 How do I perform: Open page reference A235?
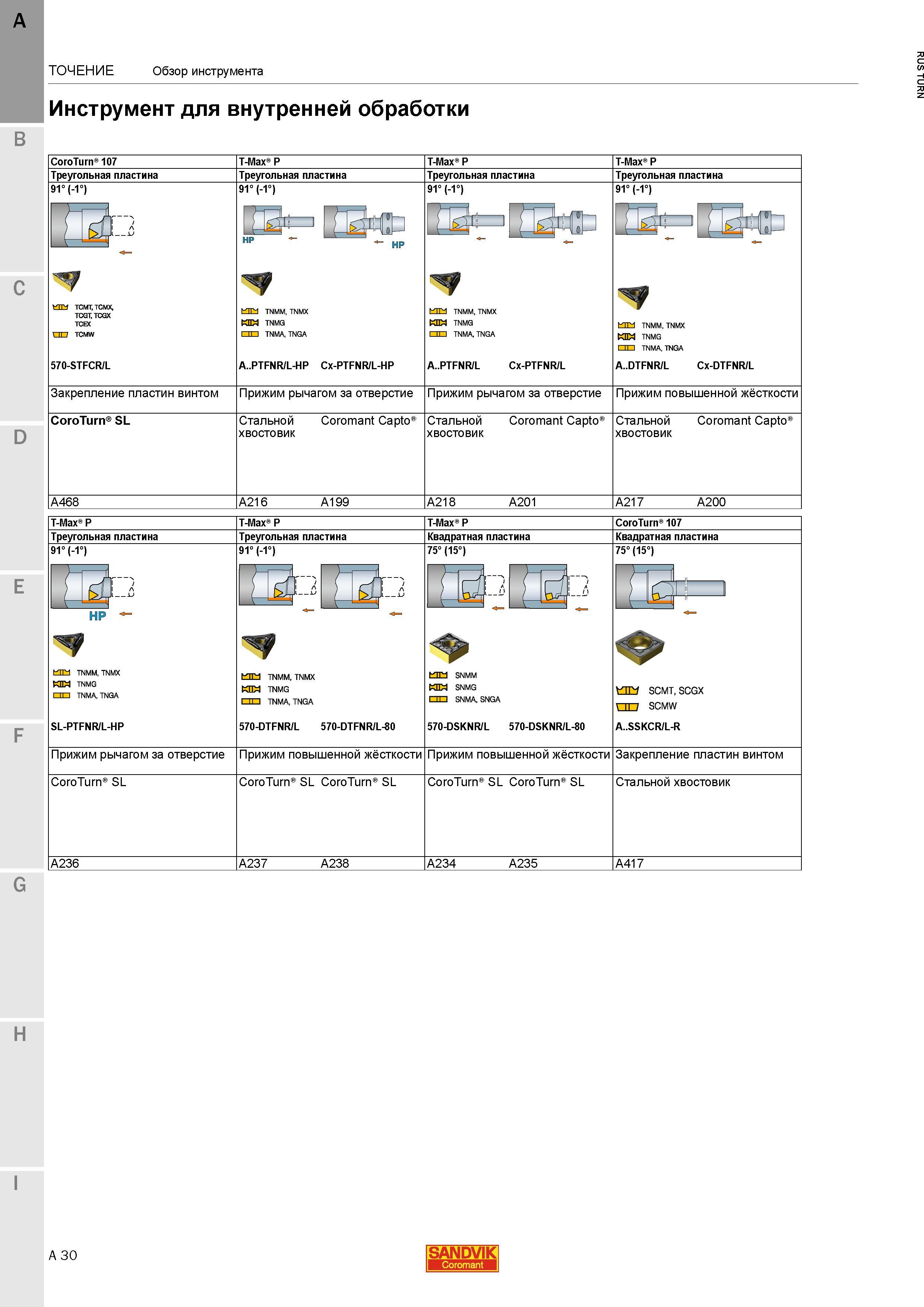pos(523,864)
